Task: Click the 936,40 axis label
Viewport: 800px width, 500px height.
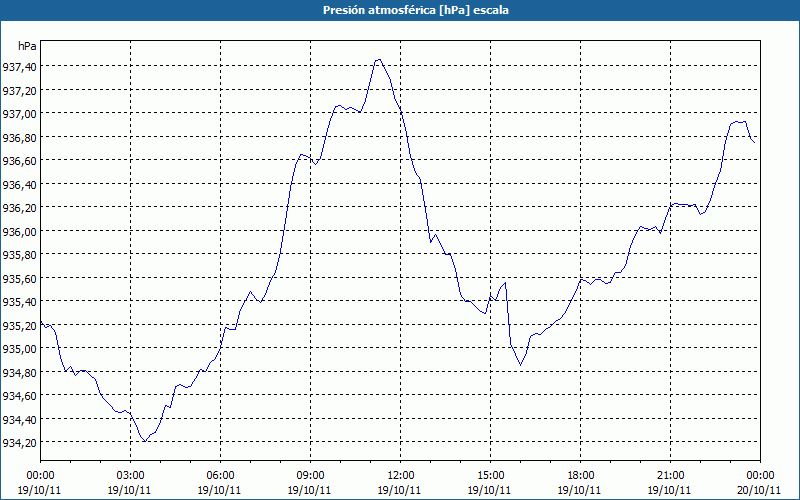Action: [x=19, y=184]
